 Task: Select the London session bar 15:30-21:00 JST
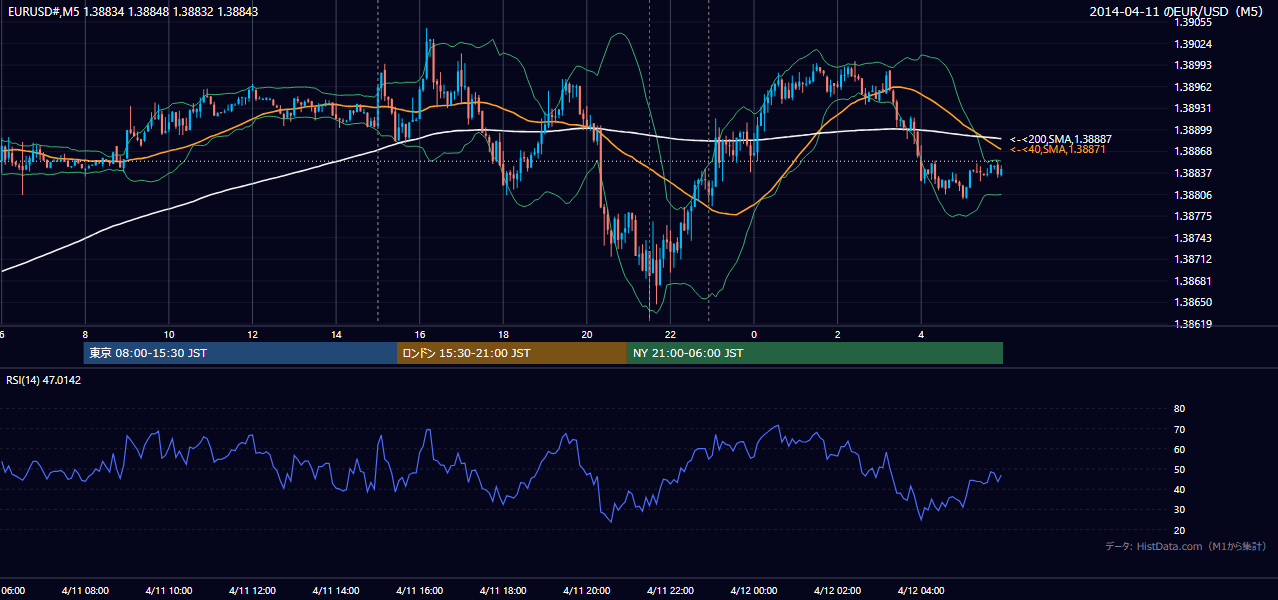pos(512,353)
